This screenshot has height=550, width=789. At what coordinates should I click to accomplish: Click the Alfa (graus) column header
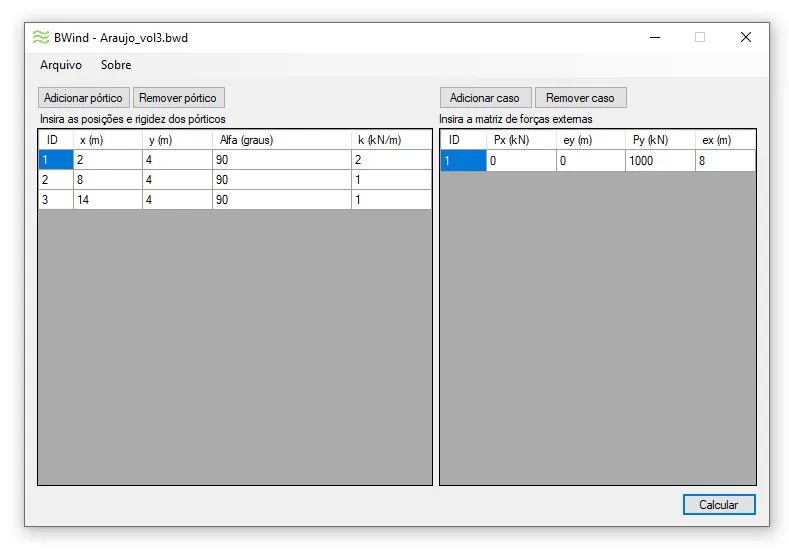(x=281, y=140)
